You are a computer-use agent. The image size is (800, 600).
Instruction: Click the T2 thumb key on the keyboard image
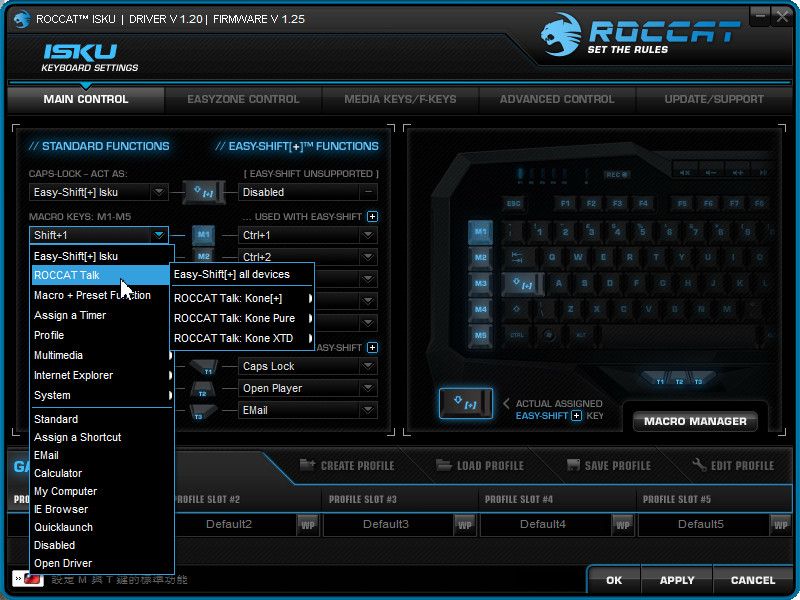(x=679, y=381)
